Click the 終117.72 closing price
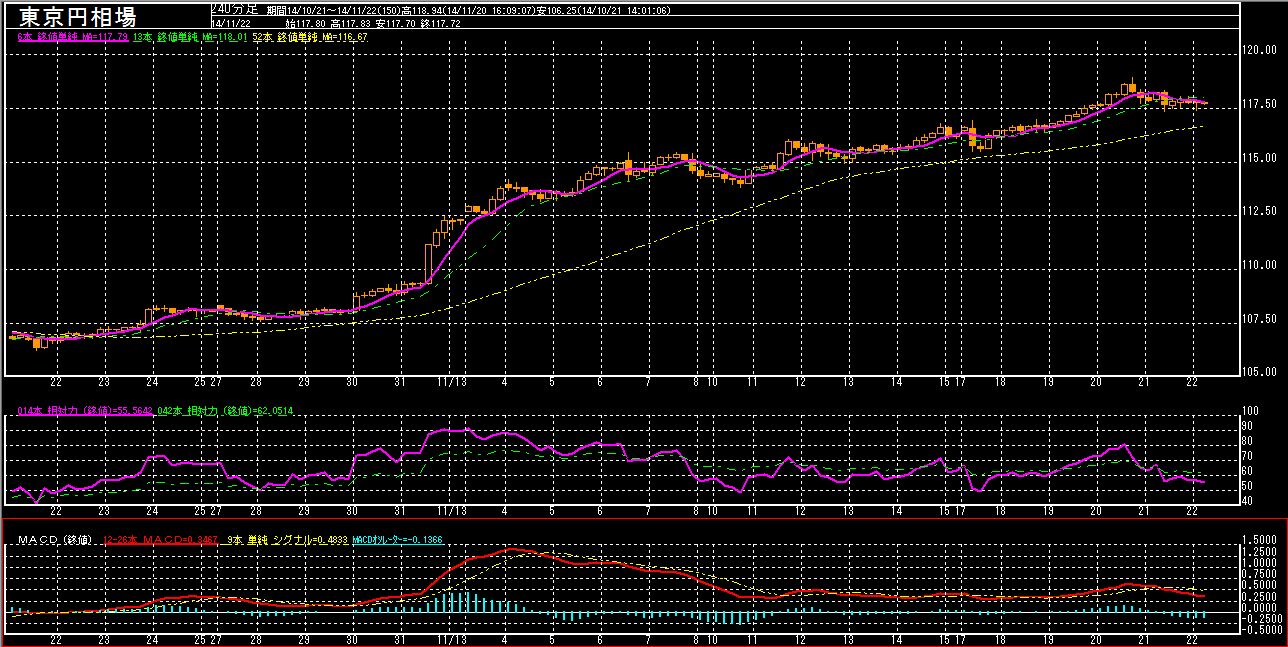Viewport: 1288px width, 647px height. (x=440, y=24)
